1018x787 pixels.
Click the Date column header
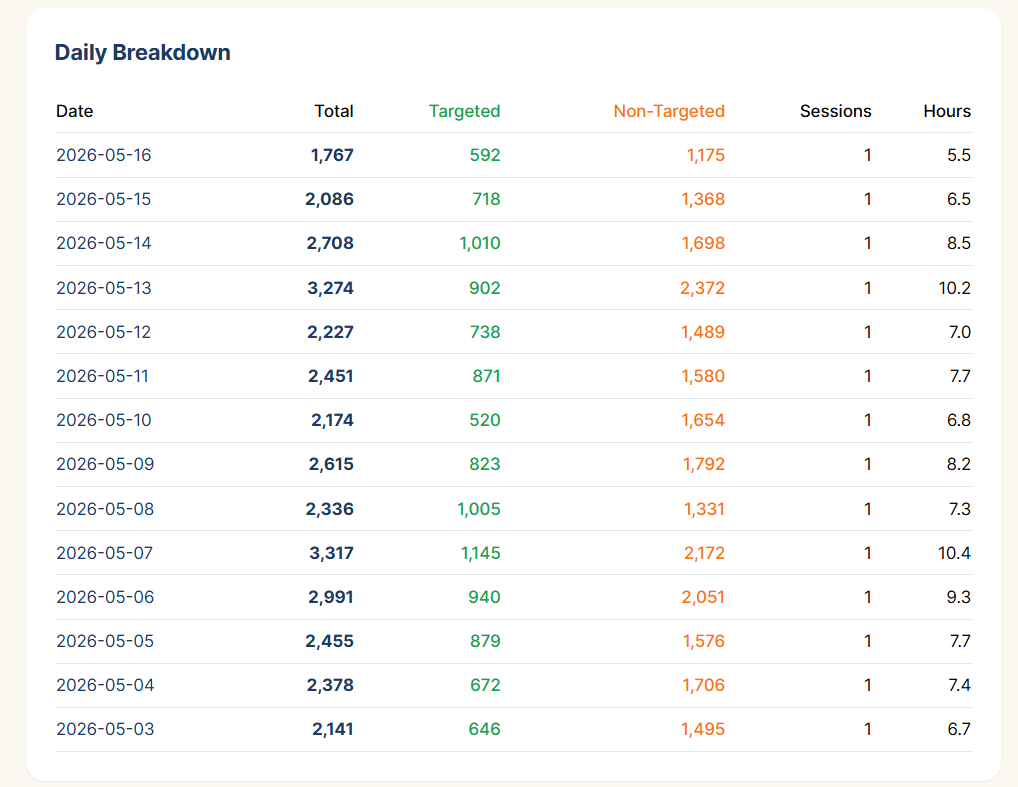click(x=74, y=111)
